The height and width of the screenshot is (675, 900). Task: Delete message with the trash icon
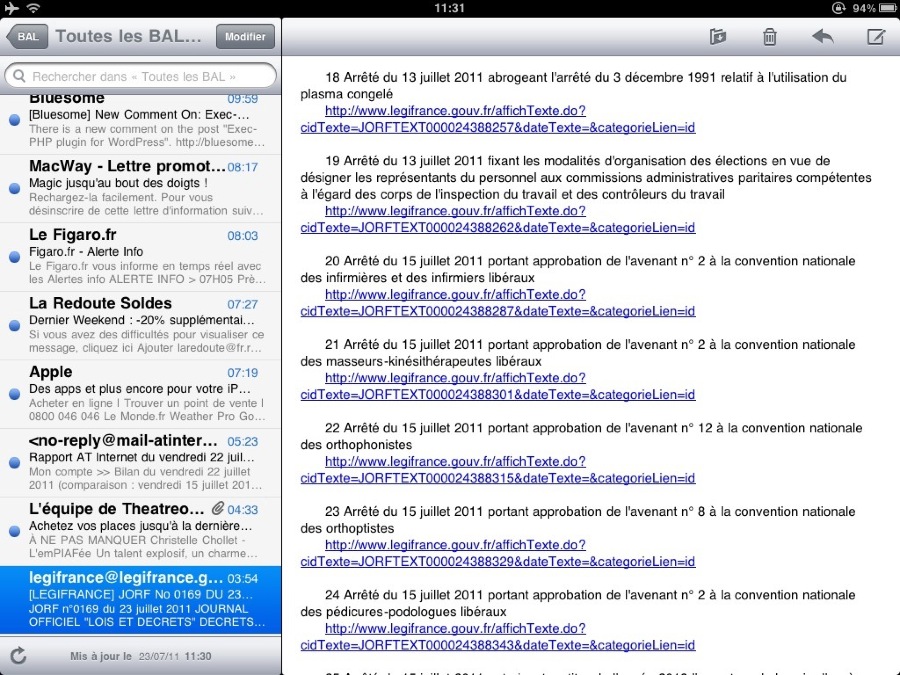(769, 37)
